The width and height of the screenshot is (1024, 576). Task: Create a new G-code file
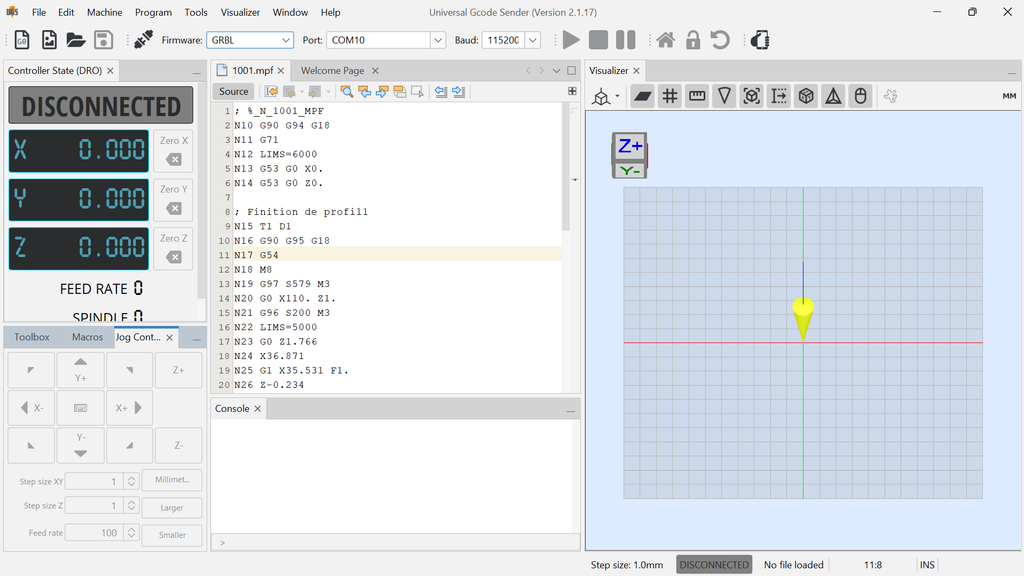pos(22,40)
